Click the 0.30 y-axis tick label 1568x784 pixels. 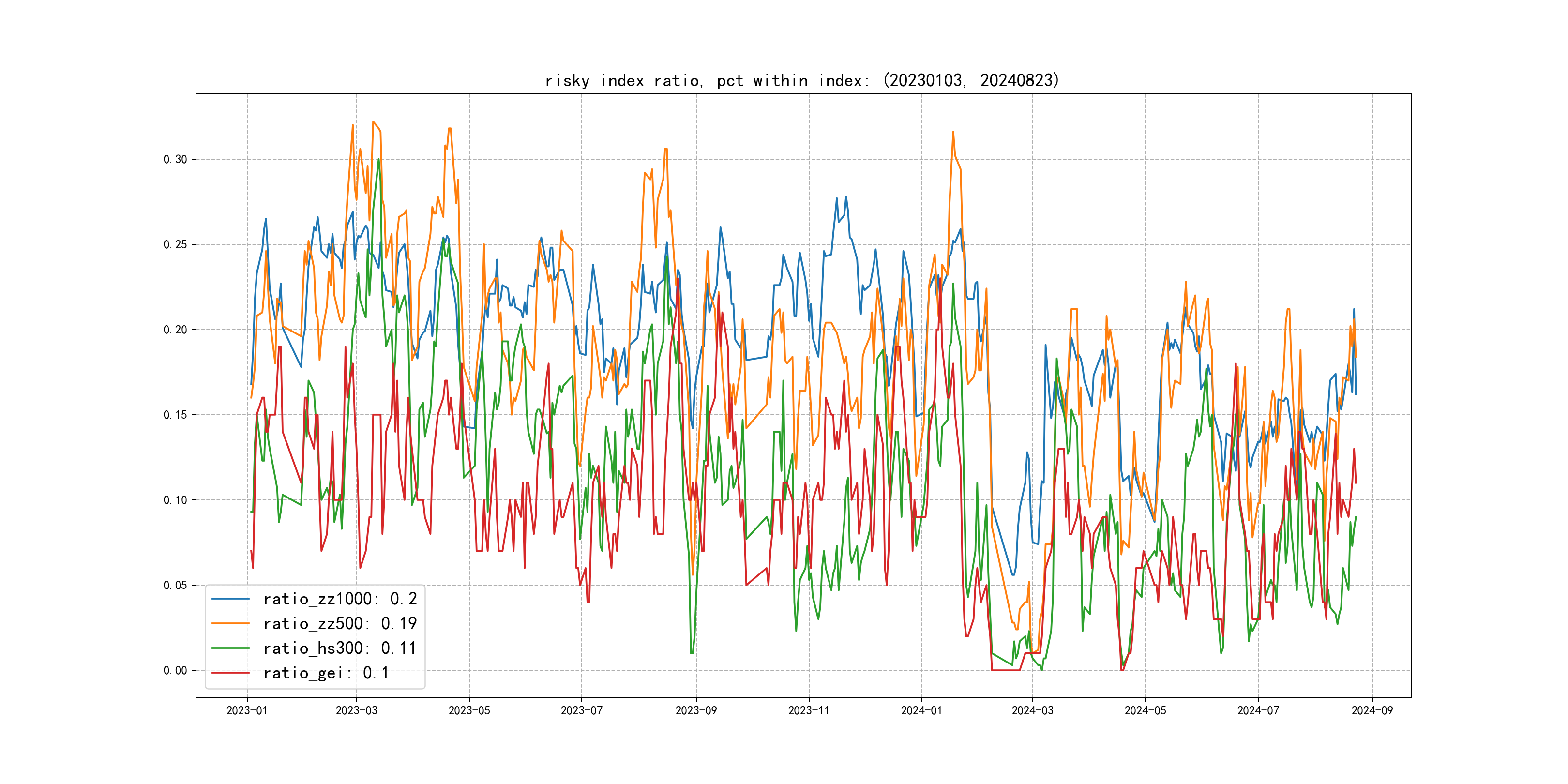tap(175, 160)
